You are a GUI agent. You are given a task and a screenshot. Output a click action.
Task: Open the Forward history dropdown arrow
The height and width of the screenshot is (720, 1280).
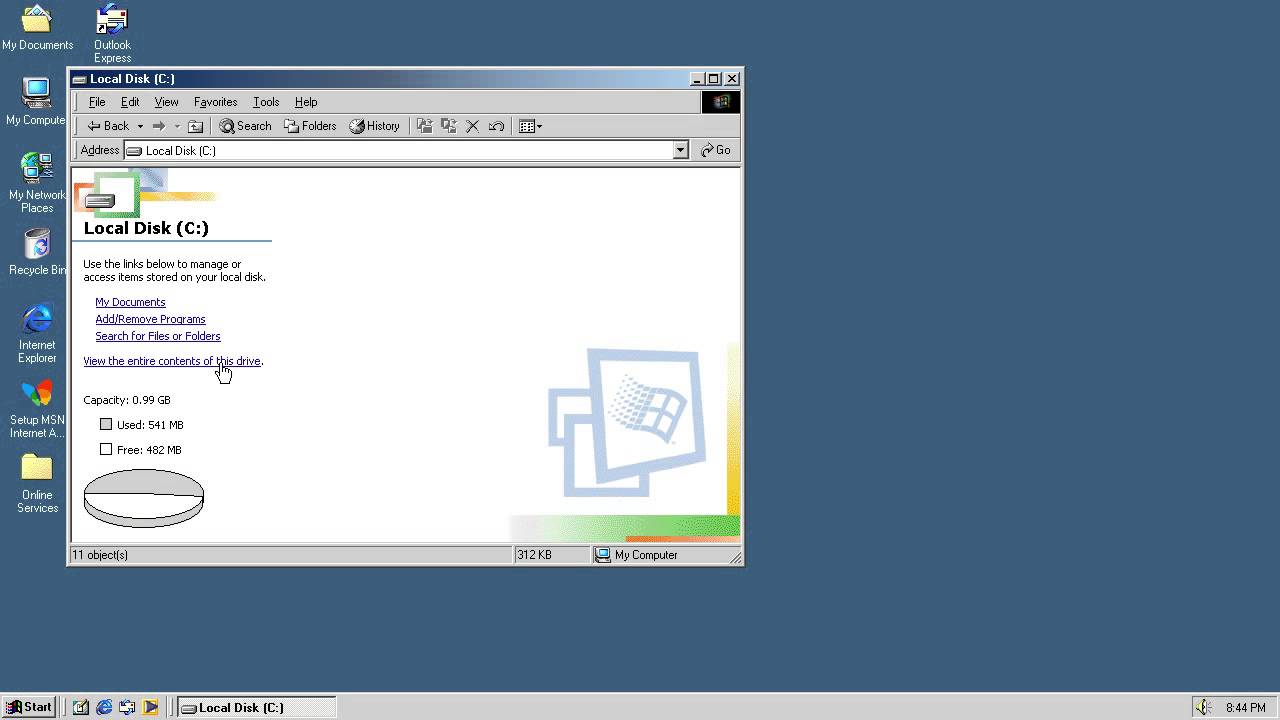tap(177, 126)
